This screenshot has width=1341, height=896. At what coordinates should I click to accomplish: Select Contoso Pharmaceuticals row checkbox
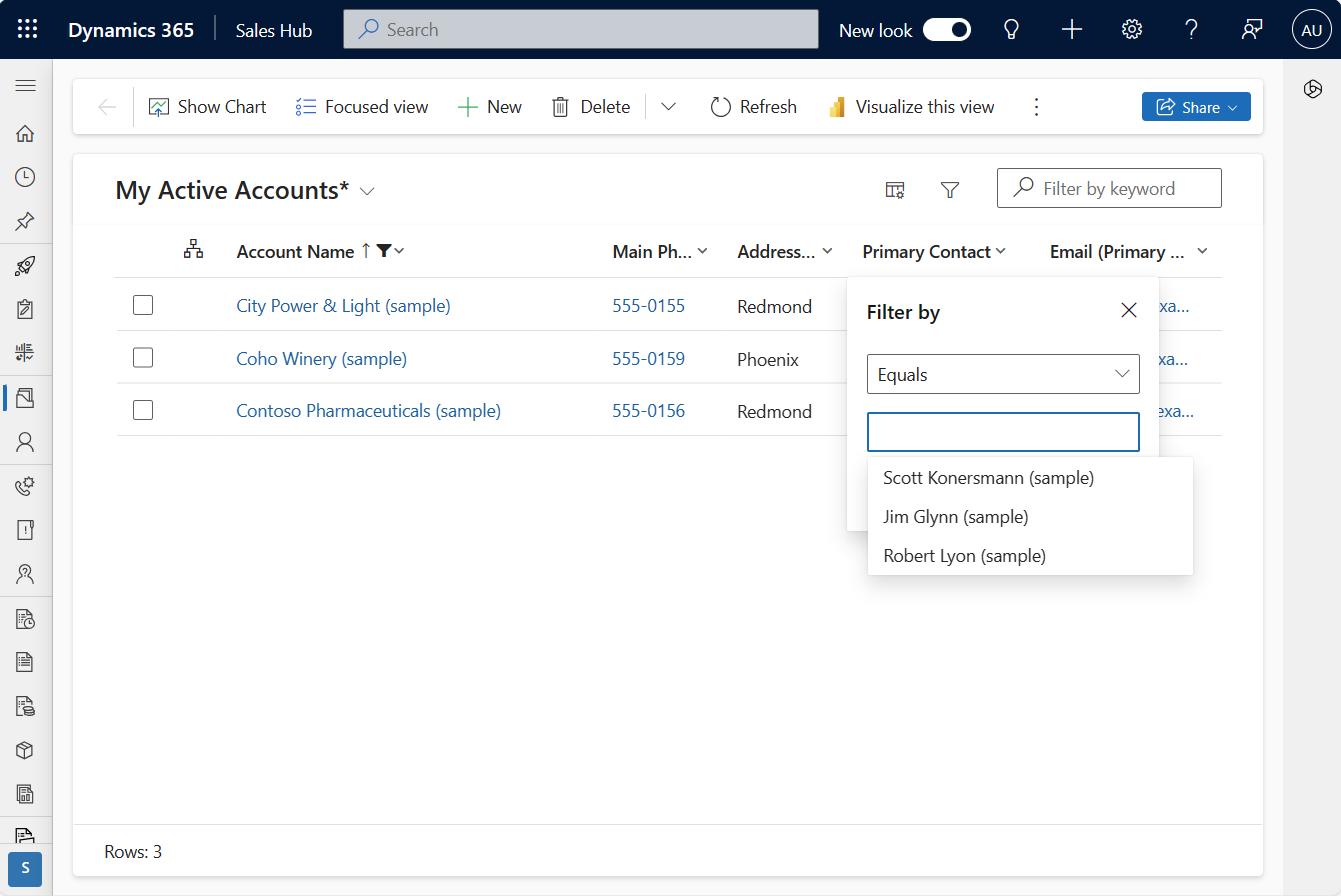[143, 409]
